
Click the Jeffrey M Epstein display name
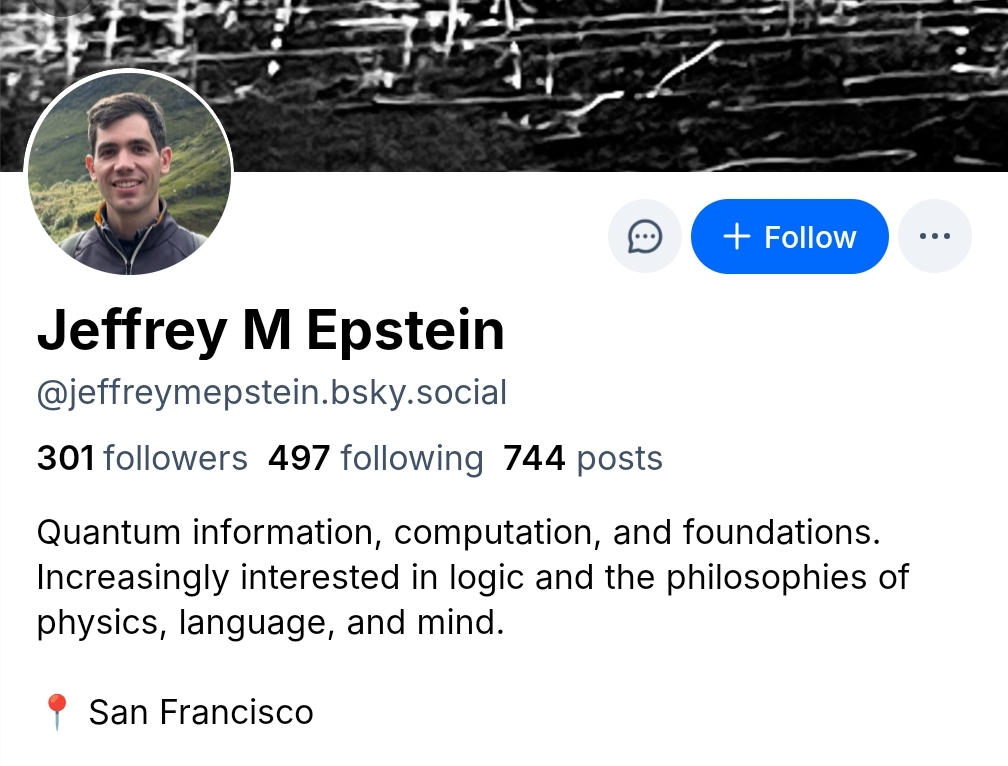(x=270, y=332)
